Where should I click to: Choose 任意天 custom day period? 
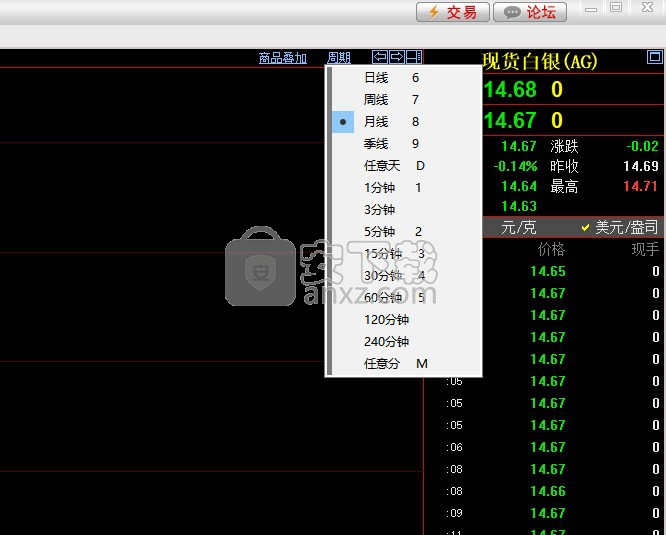coord(393,166)
